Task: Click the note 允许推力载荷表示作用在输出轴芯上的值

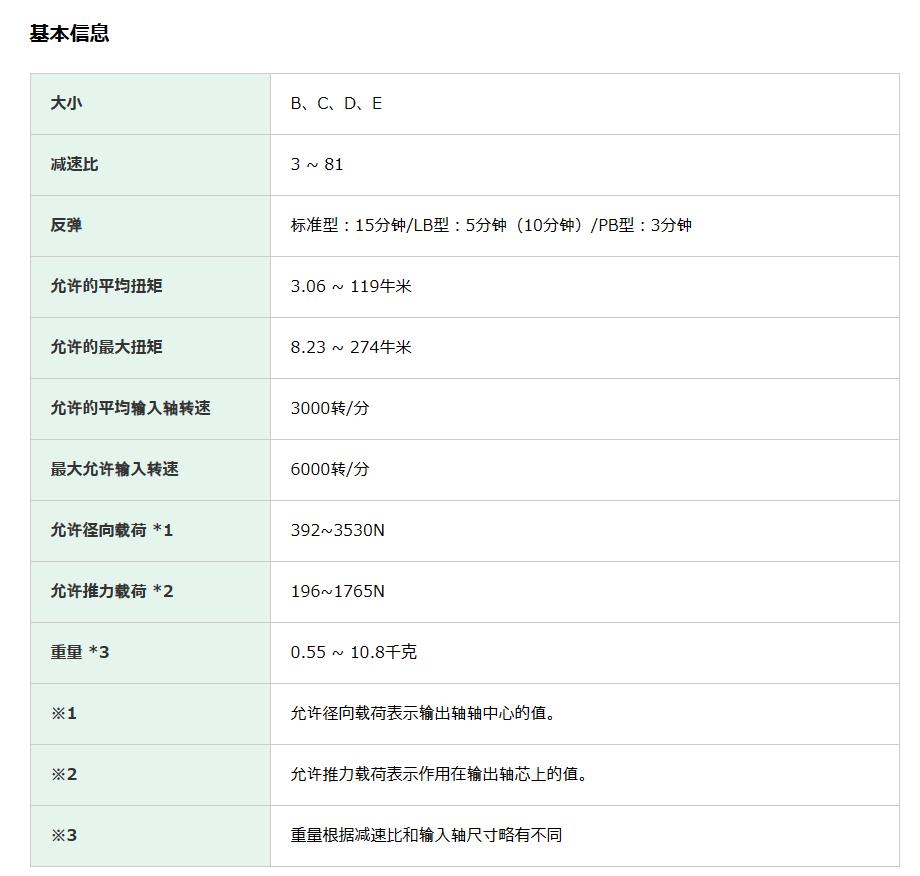Action: tap(439, 774)
